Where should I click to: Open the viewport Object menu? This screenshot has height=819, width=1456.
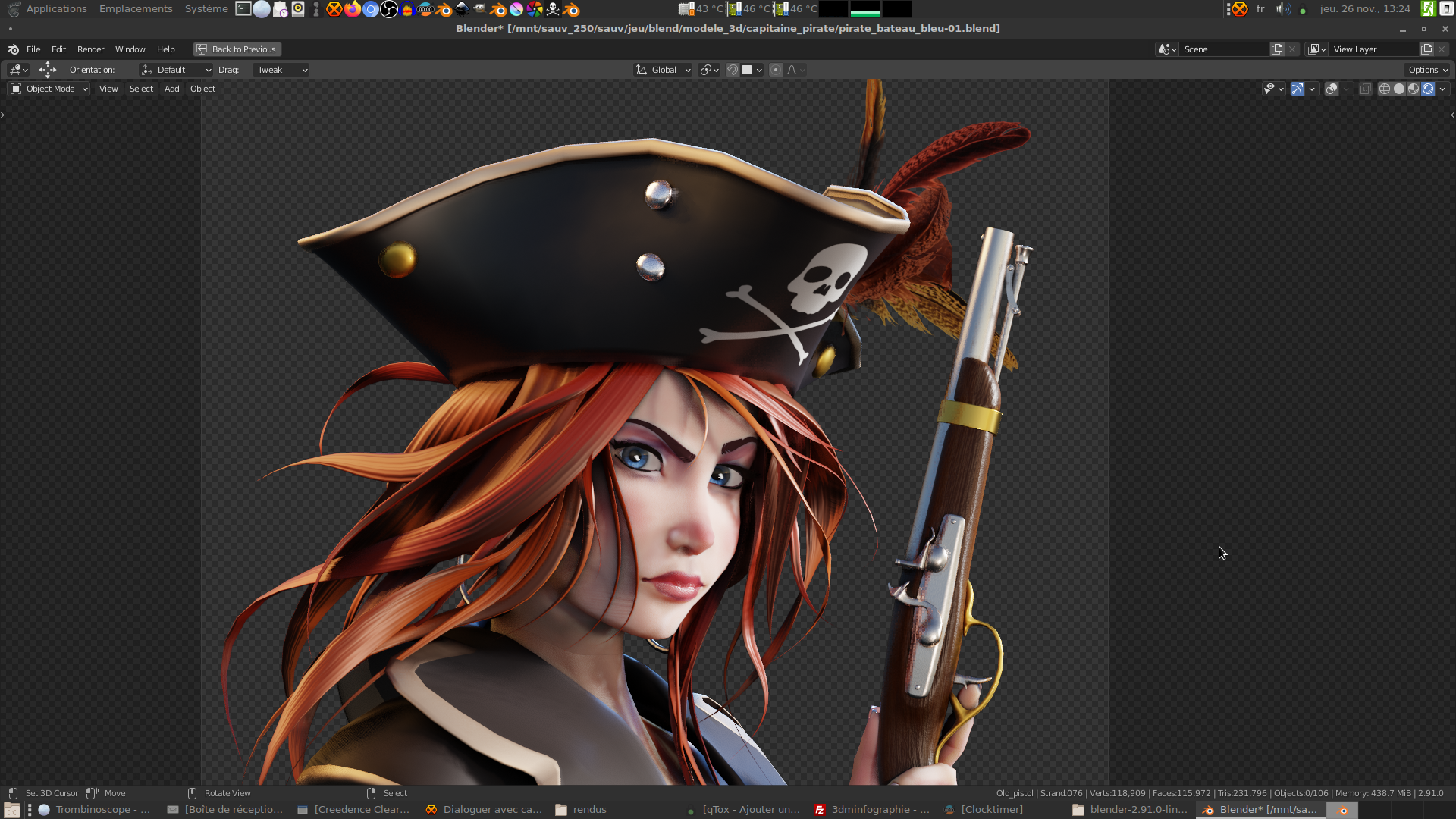pos(202,89)
